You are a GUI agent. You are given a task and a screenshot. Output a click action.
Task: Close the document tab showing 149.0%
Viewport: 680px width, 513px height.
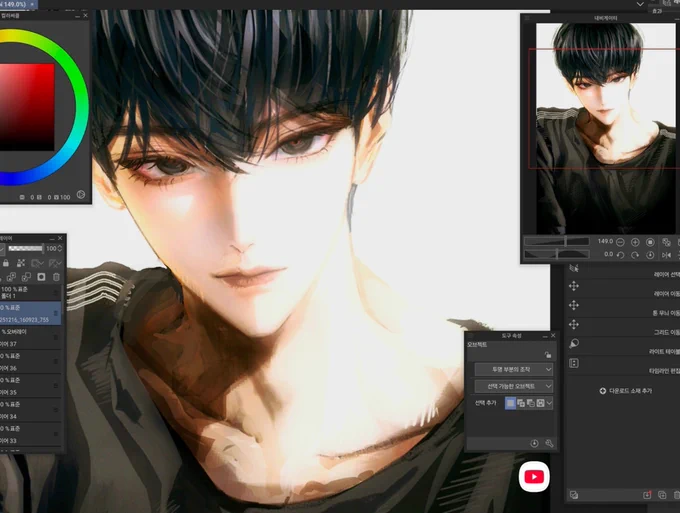[x=32, y=4]
